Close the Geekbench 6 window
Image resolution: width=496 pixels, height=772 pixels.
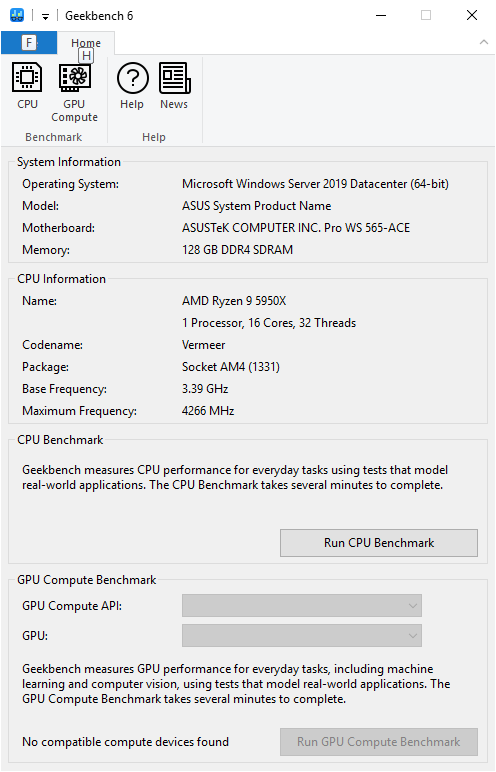coord(472,15)
